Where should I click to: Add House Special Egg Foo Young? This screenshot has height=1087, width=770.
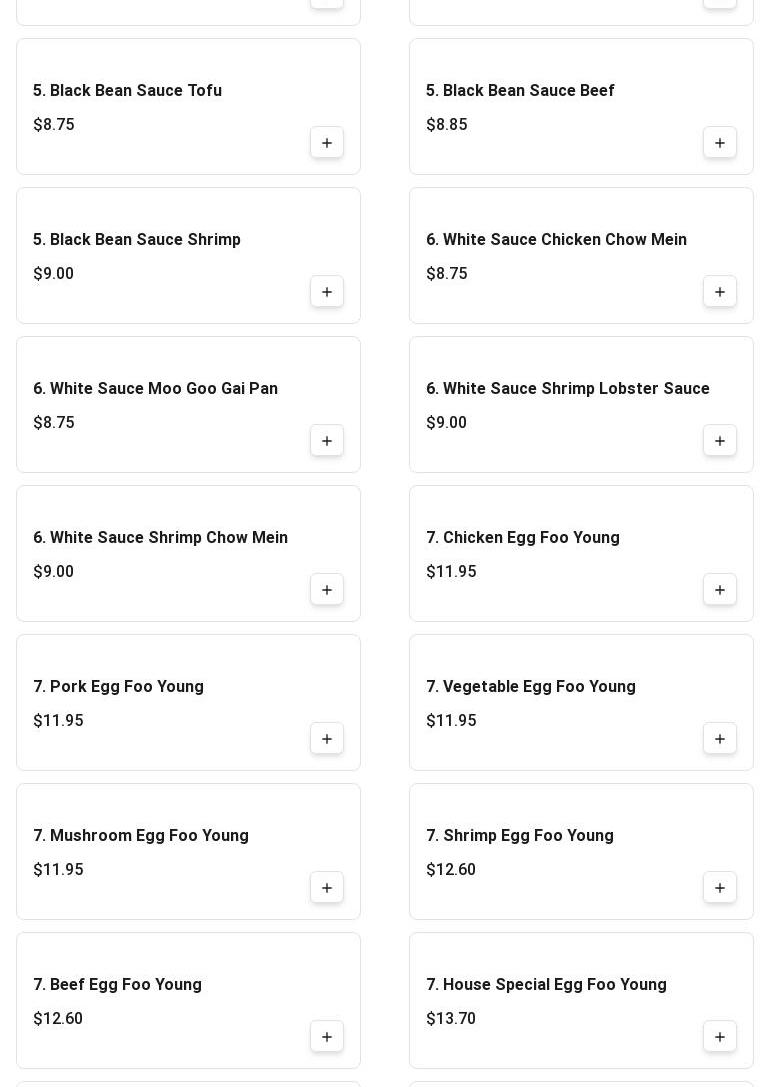(x=719, y=1037)
